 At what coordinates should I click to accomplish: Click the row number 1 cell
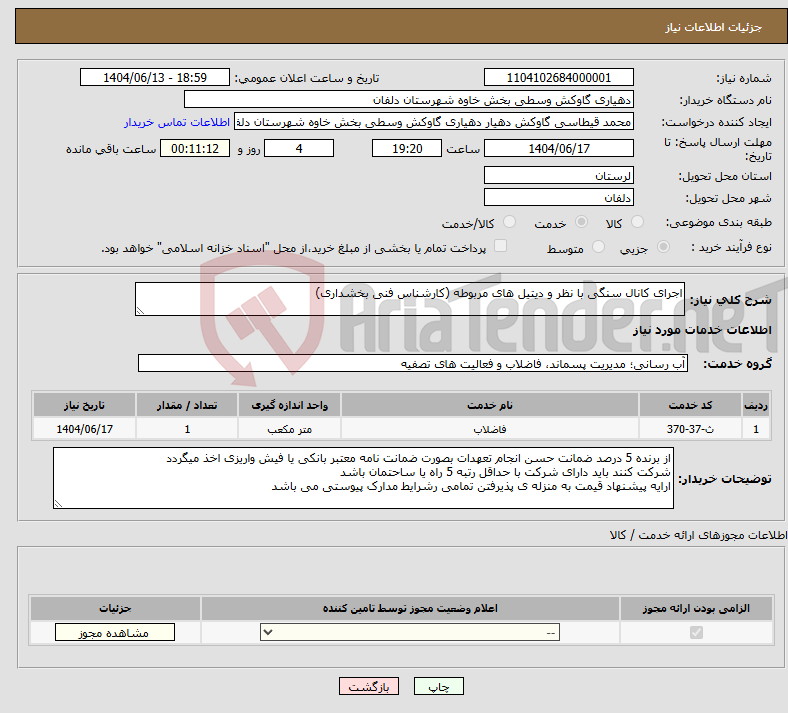coord(756,429)
